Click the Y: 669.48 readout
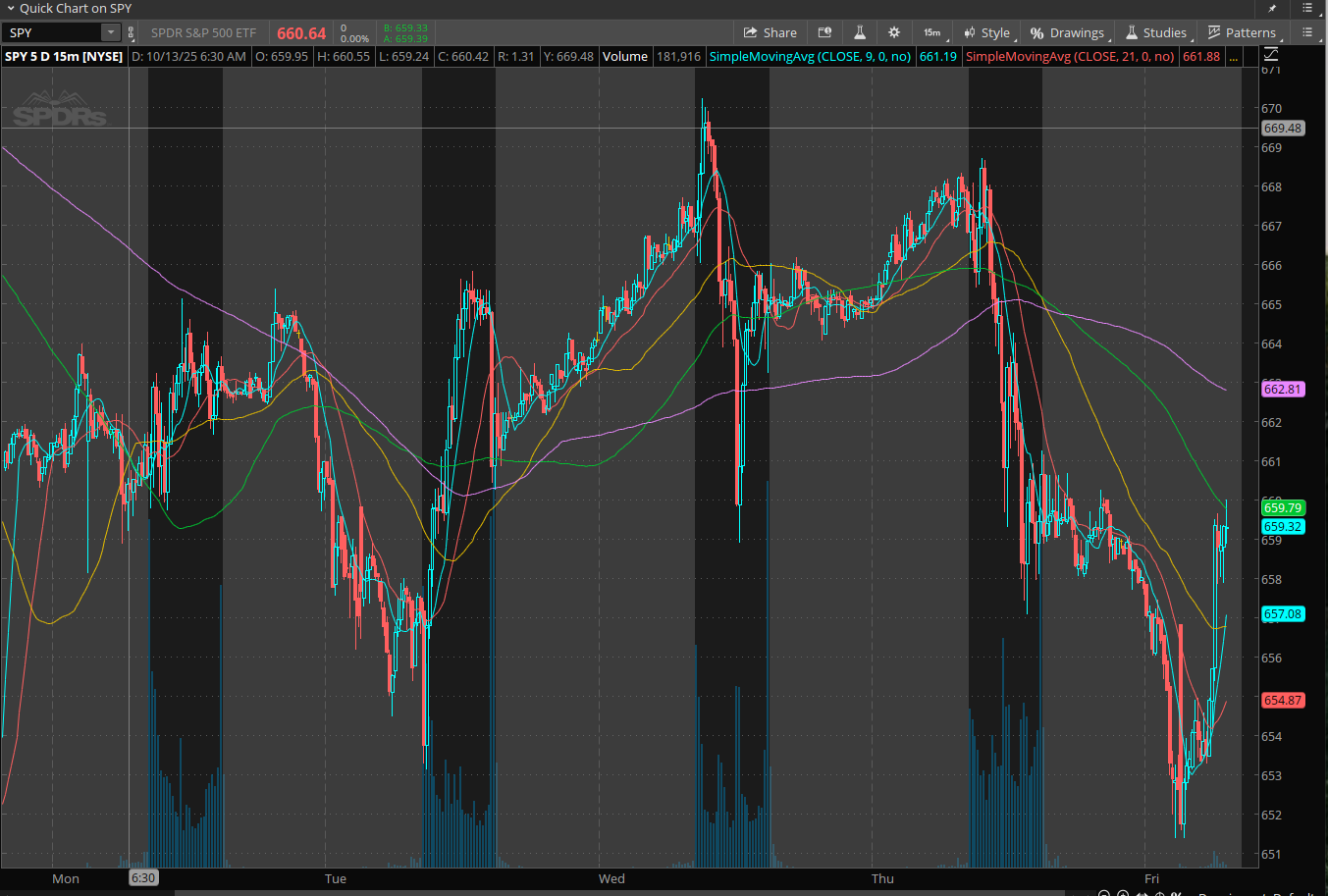 click(x=568, y=56)
